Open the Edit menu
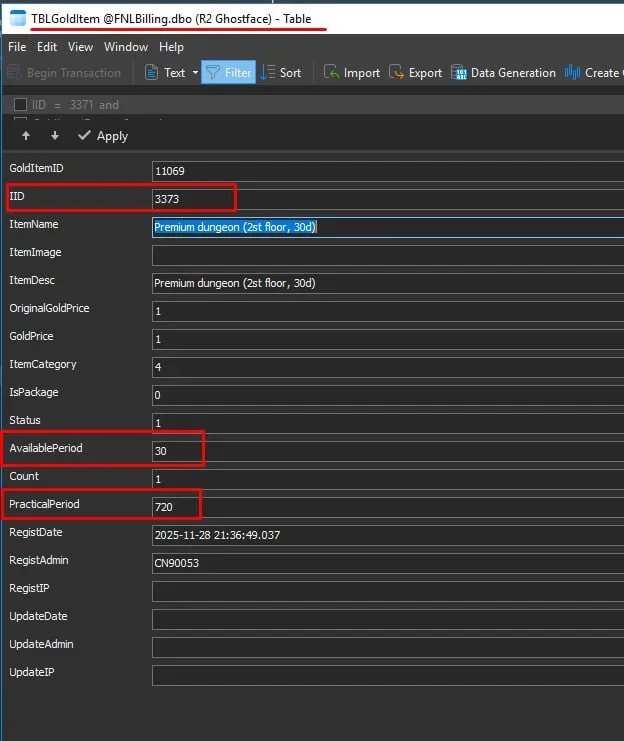The width and height of the screenshot is (624, 741). (x=47, y=47)
